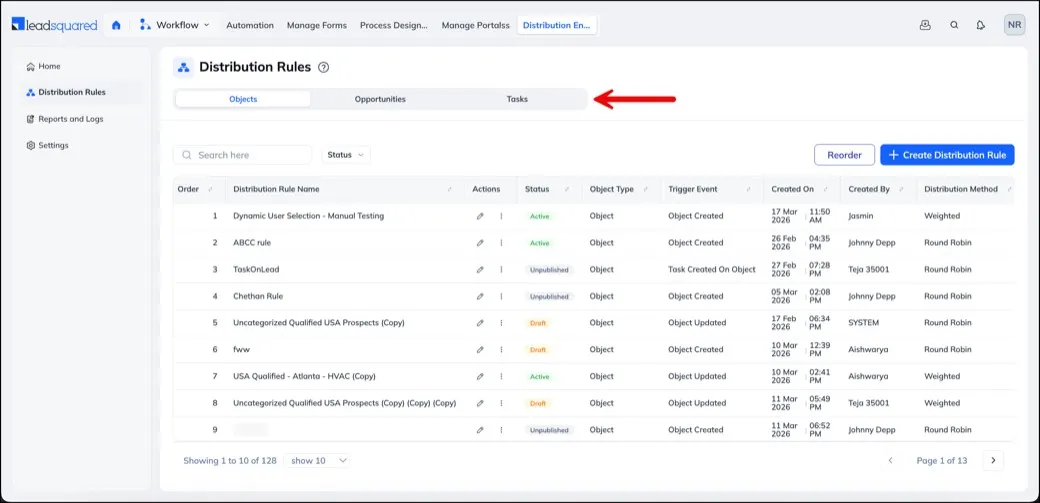Select the Distribution En... tab
This screenshot has height=503, width=1040.
557,25
